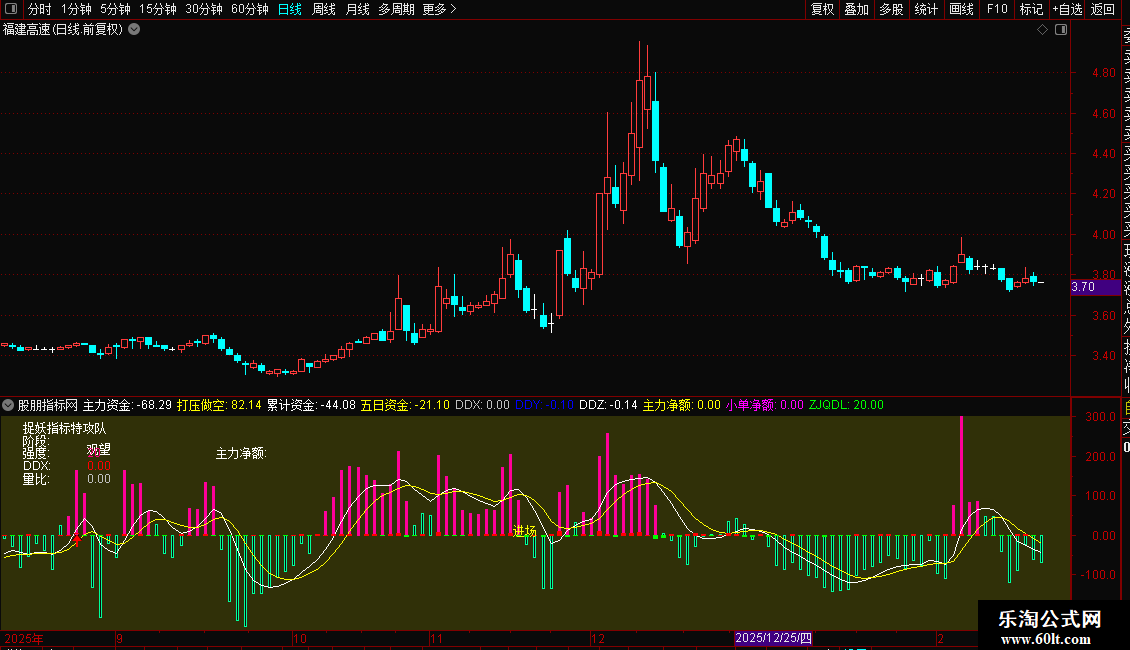
Task: Select the 30分钟 timeframe tab
Action: pos(204,9)
